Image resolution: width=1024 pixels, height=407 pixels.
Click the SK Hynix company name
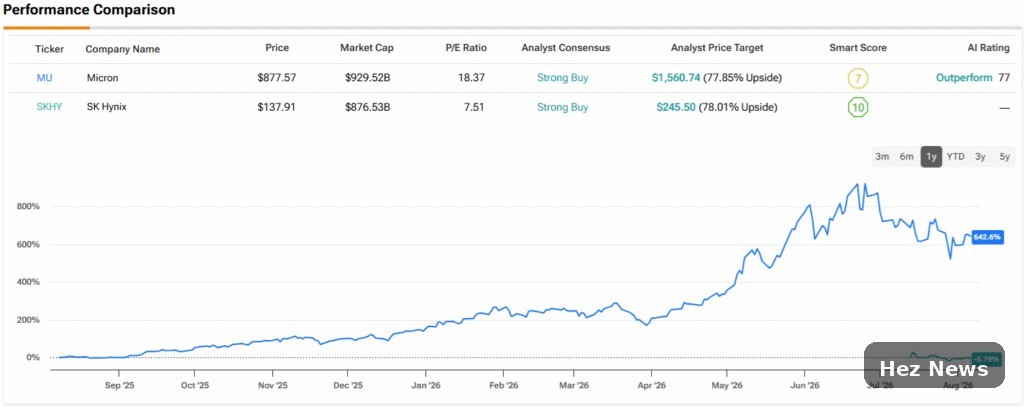106,106
